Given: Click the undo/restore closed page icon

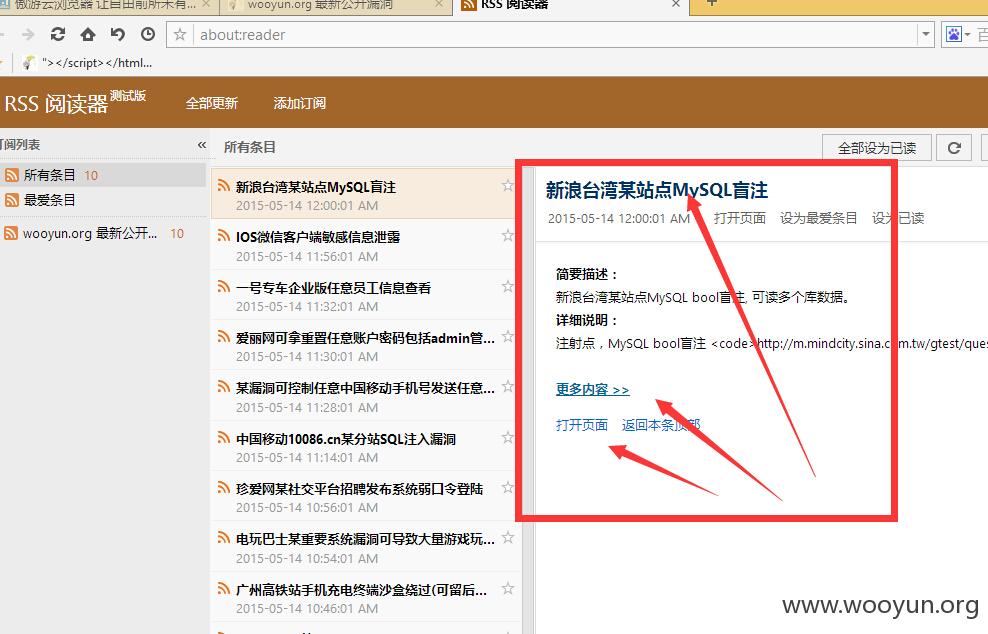Looking at the screenshot, I should (118, 34).
